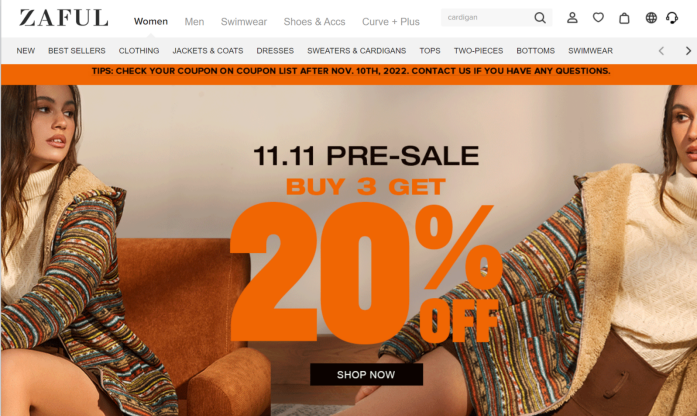Click the SHOP NOW button

(x=366, y=375)
